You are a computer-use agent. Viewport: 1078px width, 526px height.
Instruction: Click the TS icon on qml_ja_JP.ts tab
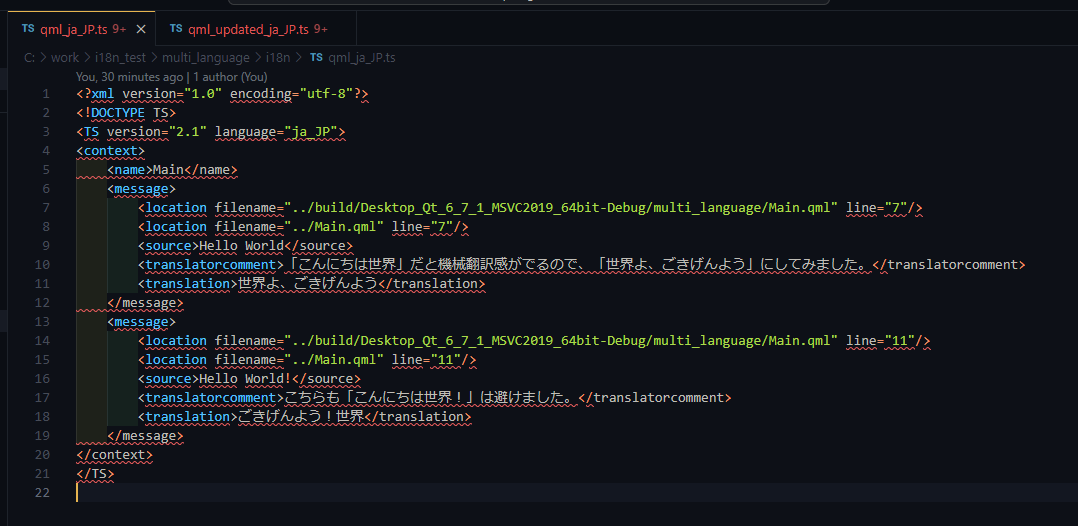[28, 29]
